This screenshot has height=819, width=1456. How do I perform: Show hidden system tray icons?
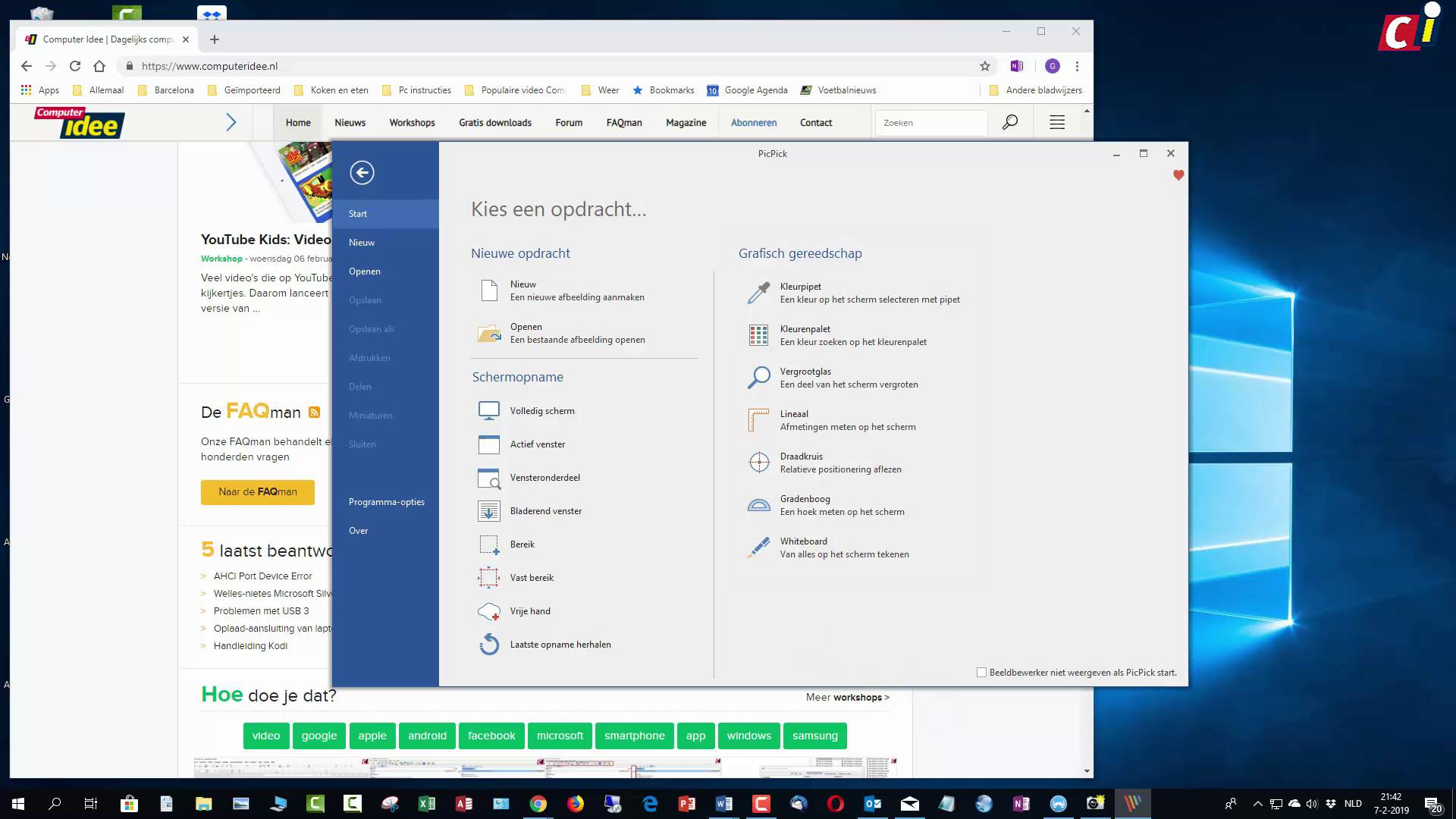click(1257, 804)
